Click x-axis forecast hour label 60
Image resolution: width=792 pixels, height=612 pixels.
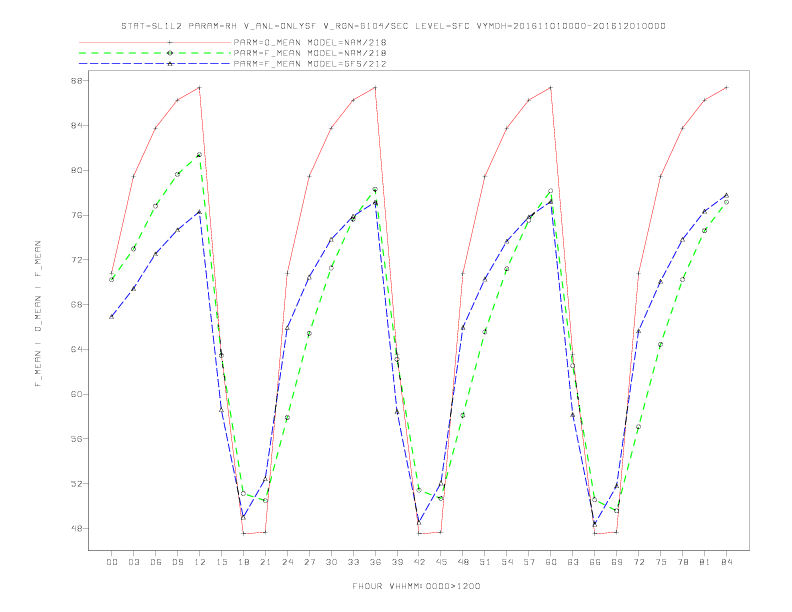[551, 562]
